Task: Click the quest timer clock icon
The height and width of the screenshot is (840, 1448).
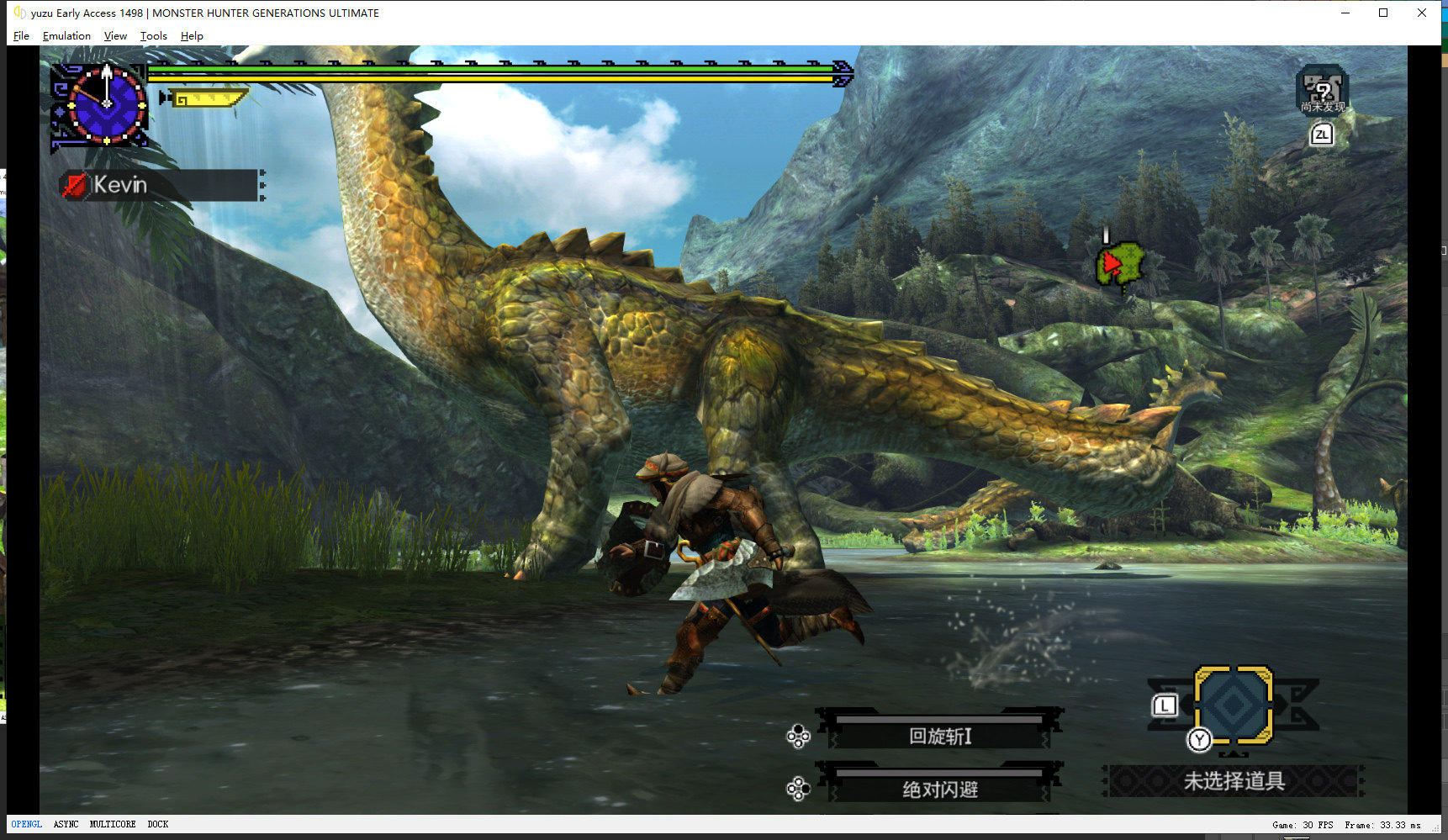Action: (106, 105)
